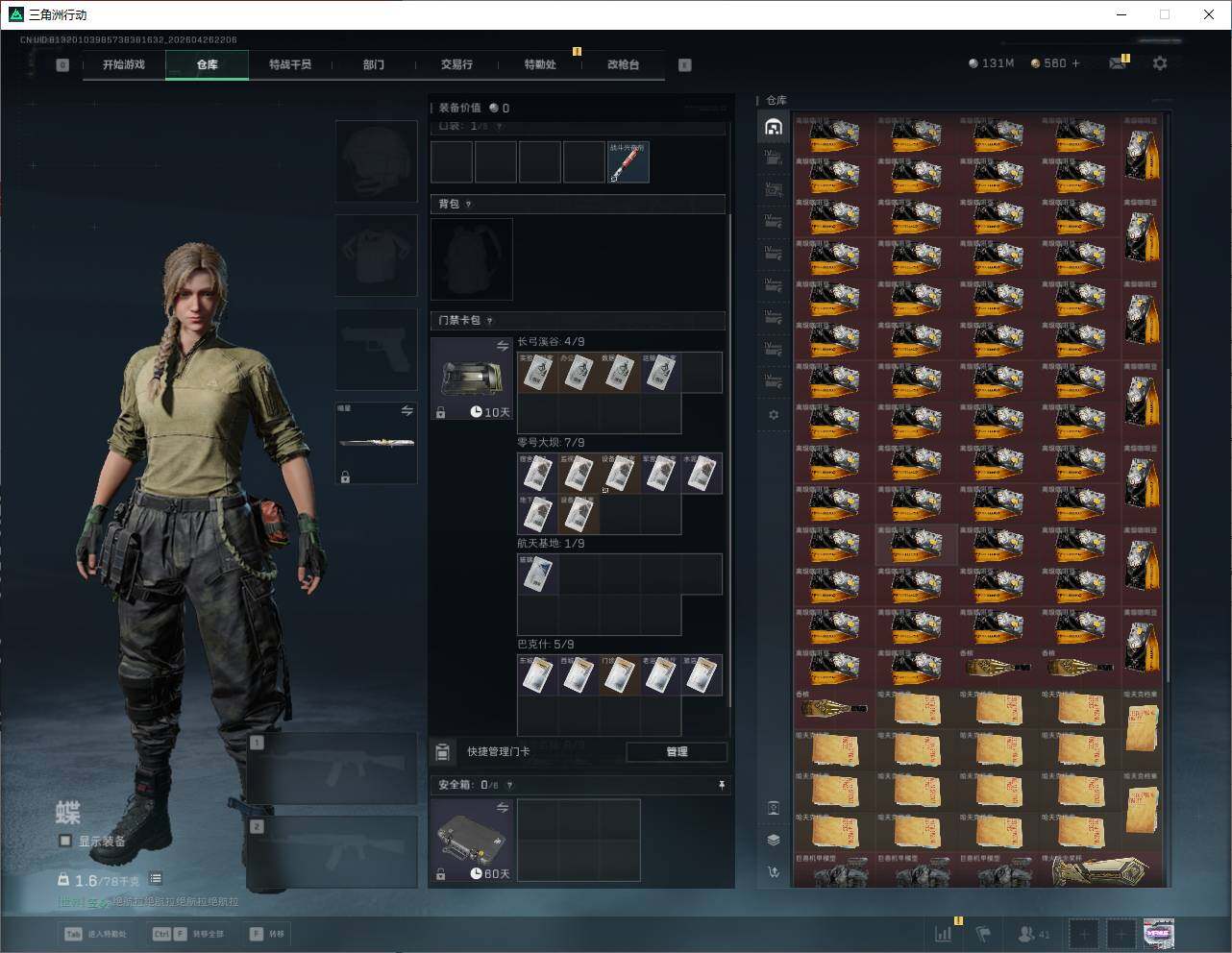Image resolution: width=1232 pixels, height=953 pixels.
Task: Open the friends list showing 41
Action: point(1034,933)
